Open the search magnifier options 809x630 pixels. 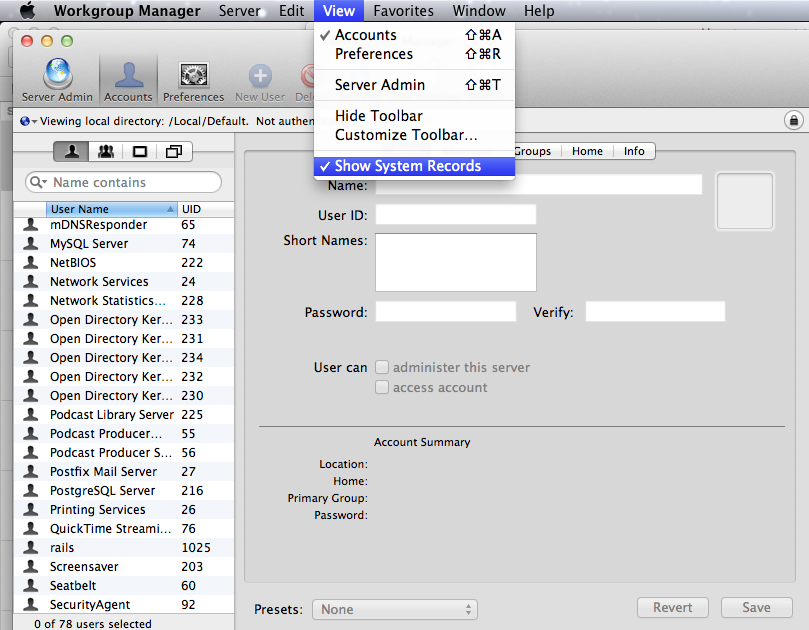[39, 182]
